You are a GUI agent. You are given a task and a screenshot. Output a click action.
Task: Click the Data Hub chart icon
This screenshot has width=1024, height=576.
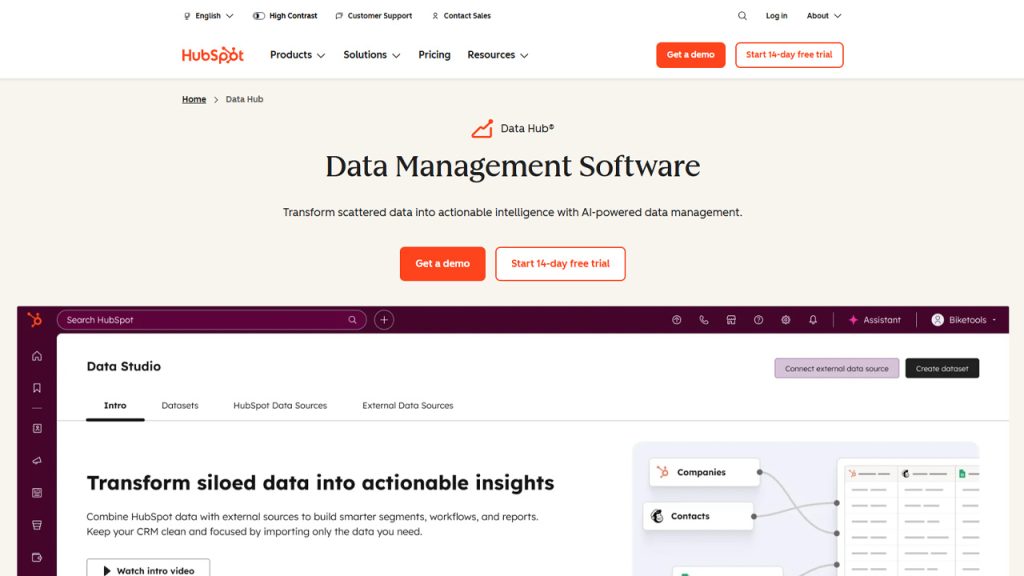click(x=483, y=129)
